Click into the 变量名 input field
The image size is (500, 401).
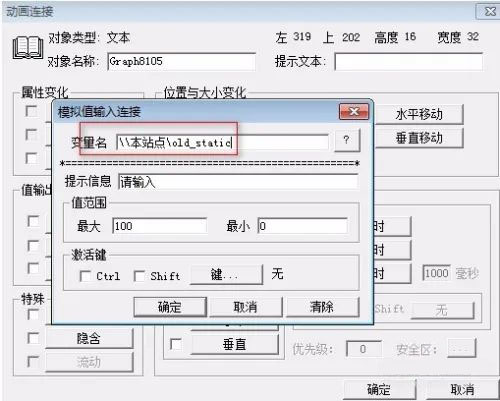click(x=222, y=143)
